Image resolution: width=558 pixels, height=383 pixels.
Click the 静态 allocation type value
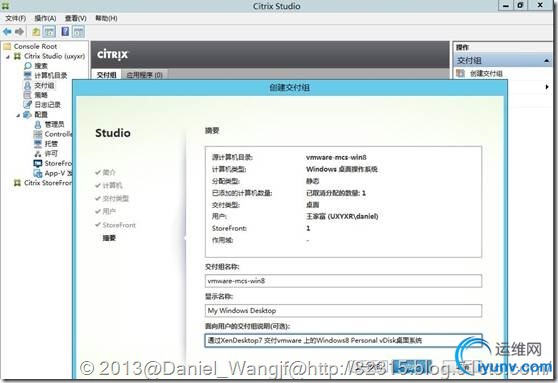click(312, 181)
